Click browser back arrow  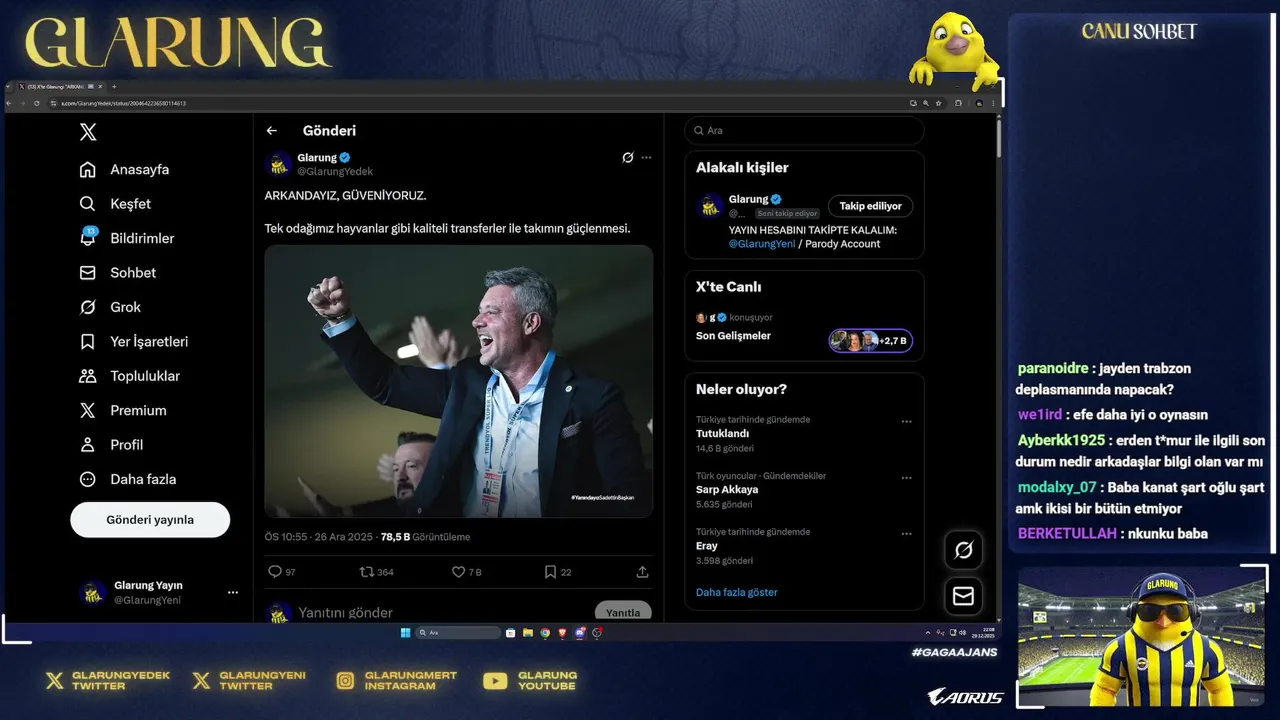10,103
